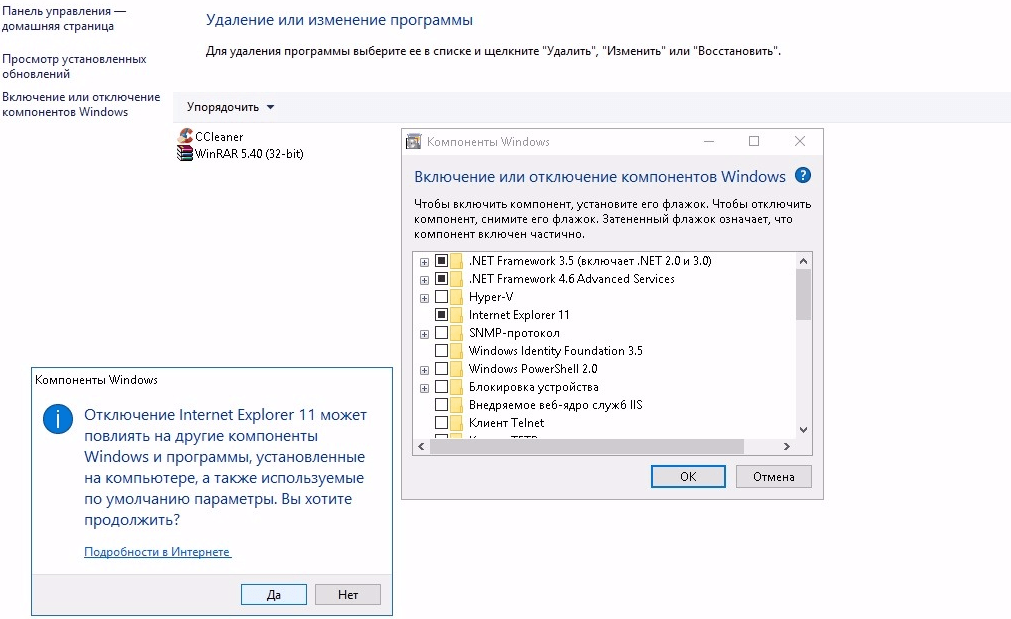Click the horizontal scrollbar thumb in components list
Viewport: 1011px width, 619px height.
587,446
